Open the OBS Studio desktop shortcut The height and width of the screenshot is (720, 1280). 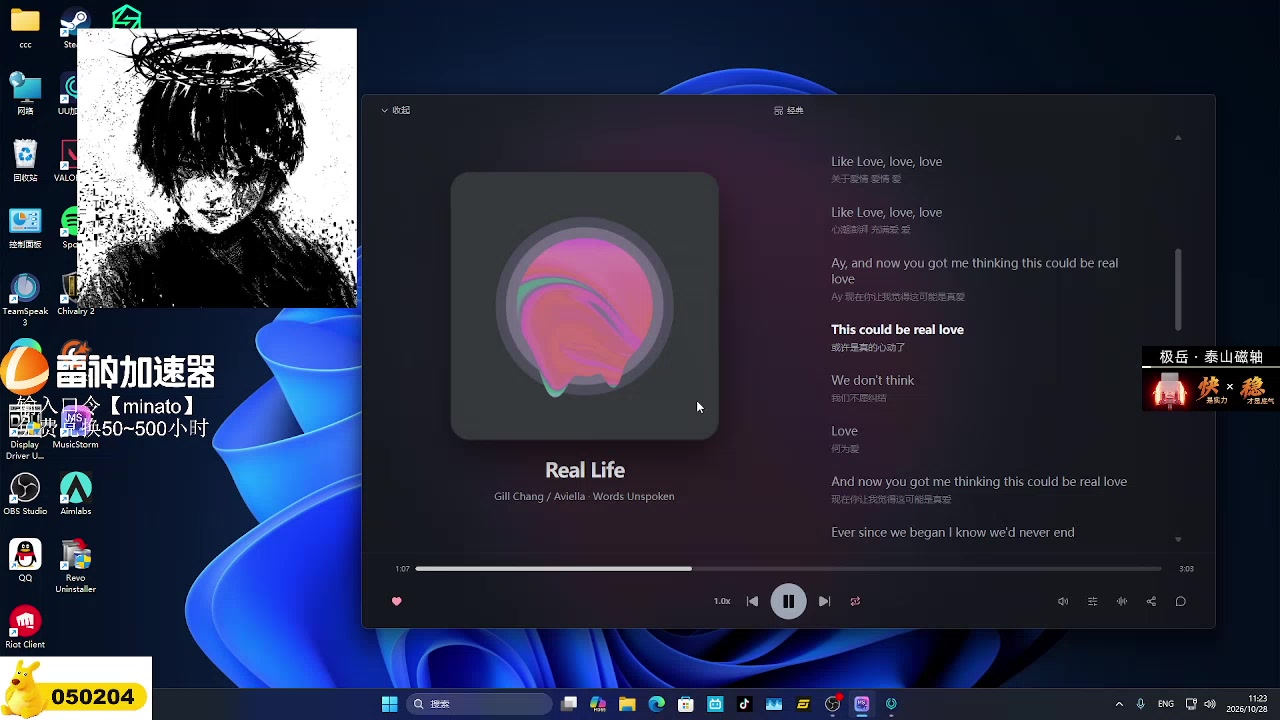25,495
